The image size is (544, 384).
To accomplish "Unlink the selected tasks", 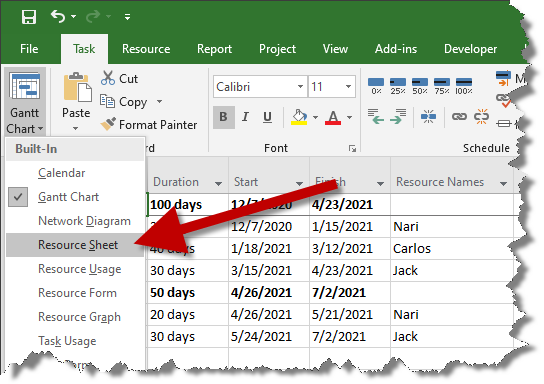I will 481,117.
